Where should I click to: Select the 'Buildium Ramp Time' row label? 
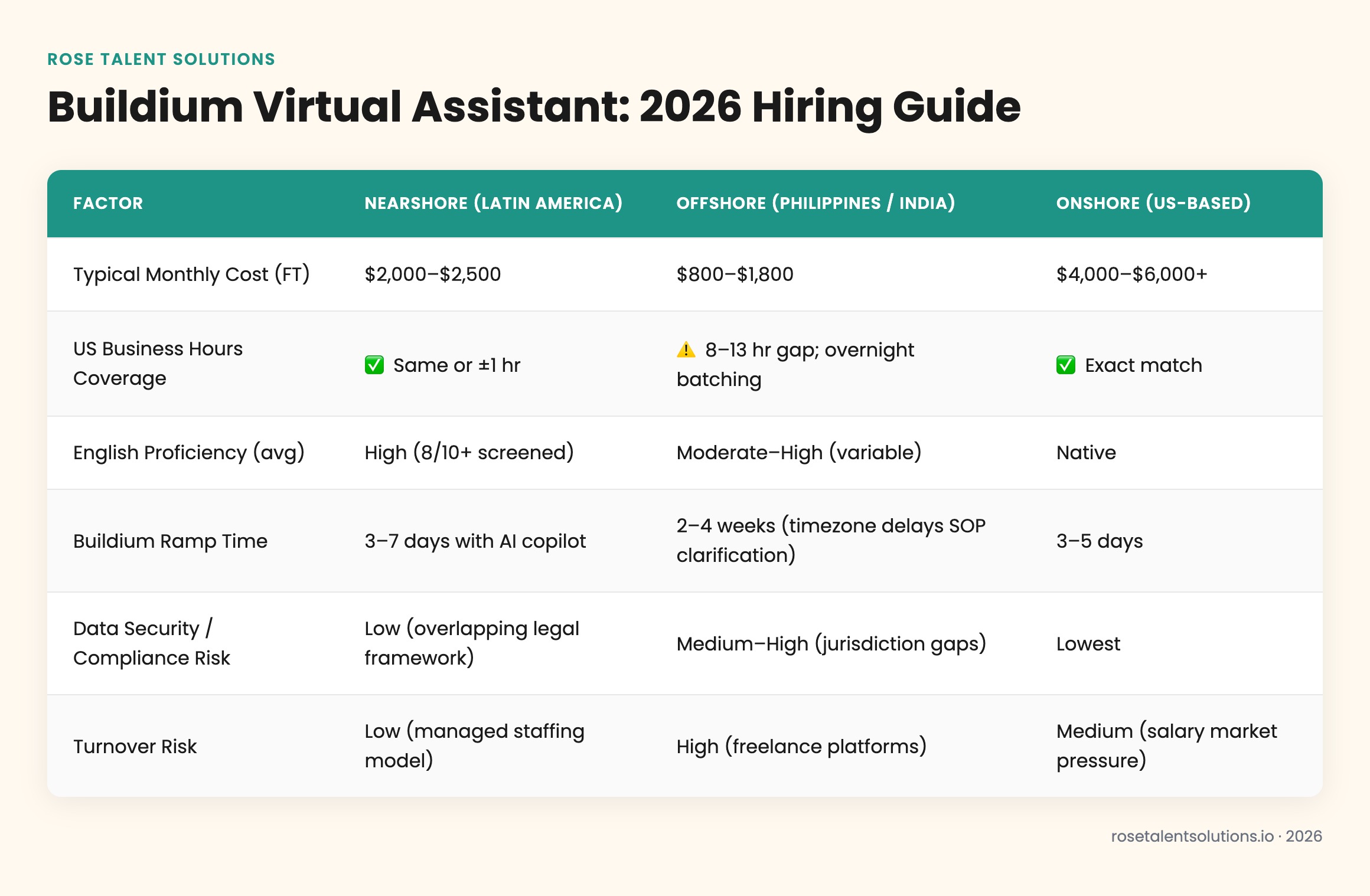pos(170,541)
